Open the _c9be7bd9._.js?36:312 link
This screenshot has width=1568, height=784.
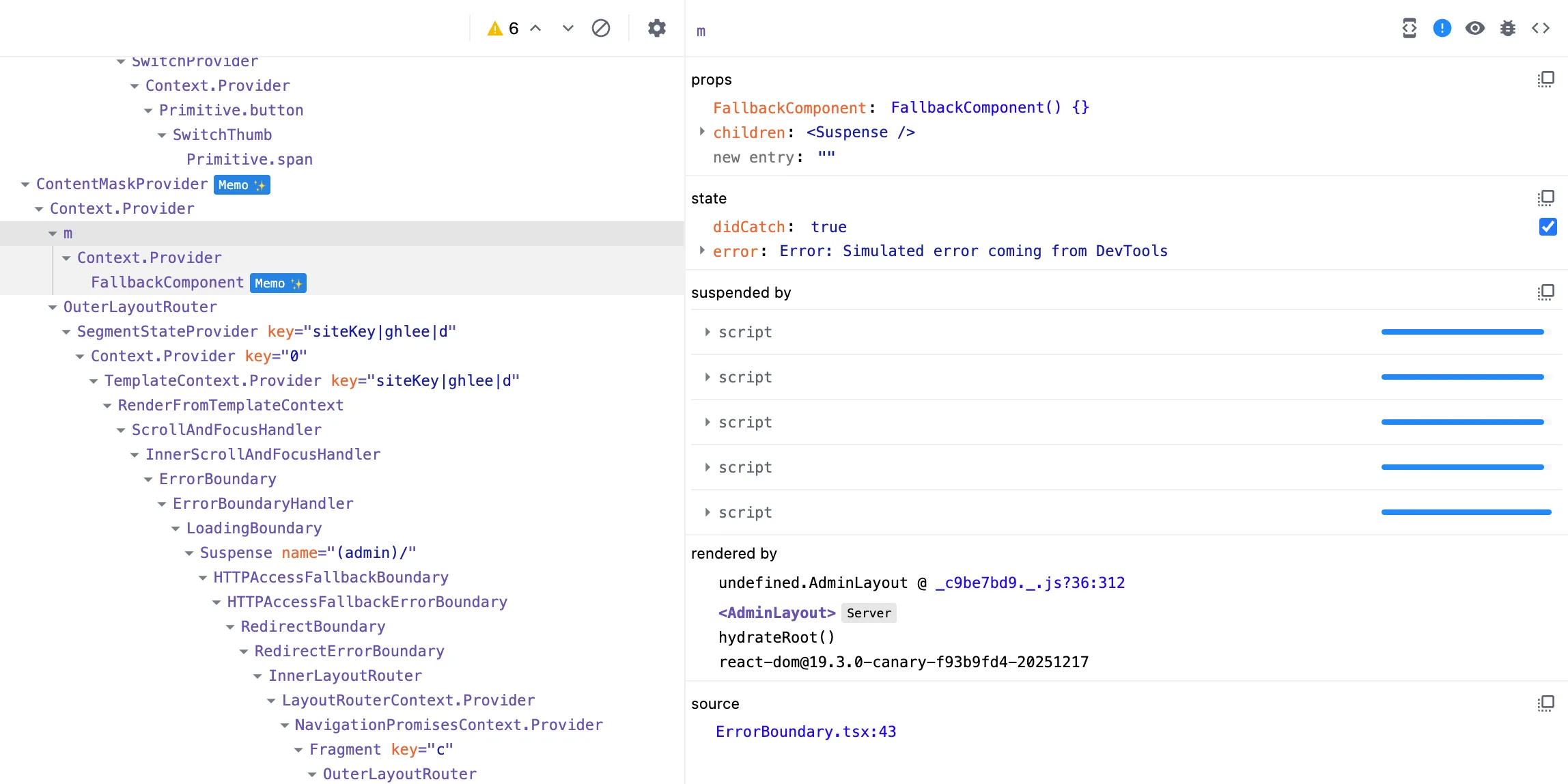point(1030,583)
